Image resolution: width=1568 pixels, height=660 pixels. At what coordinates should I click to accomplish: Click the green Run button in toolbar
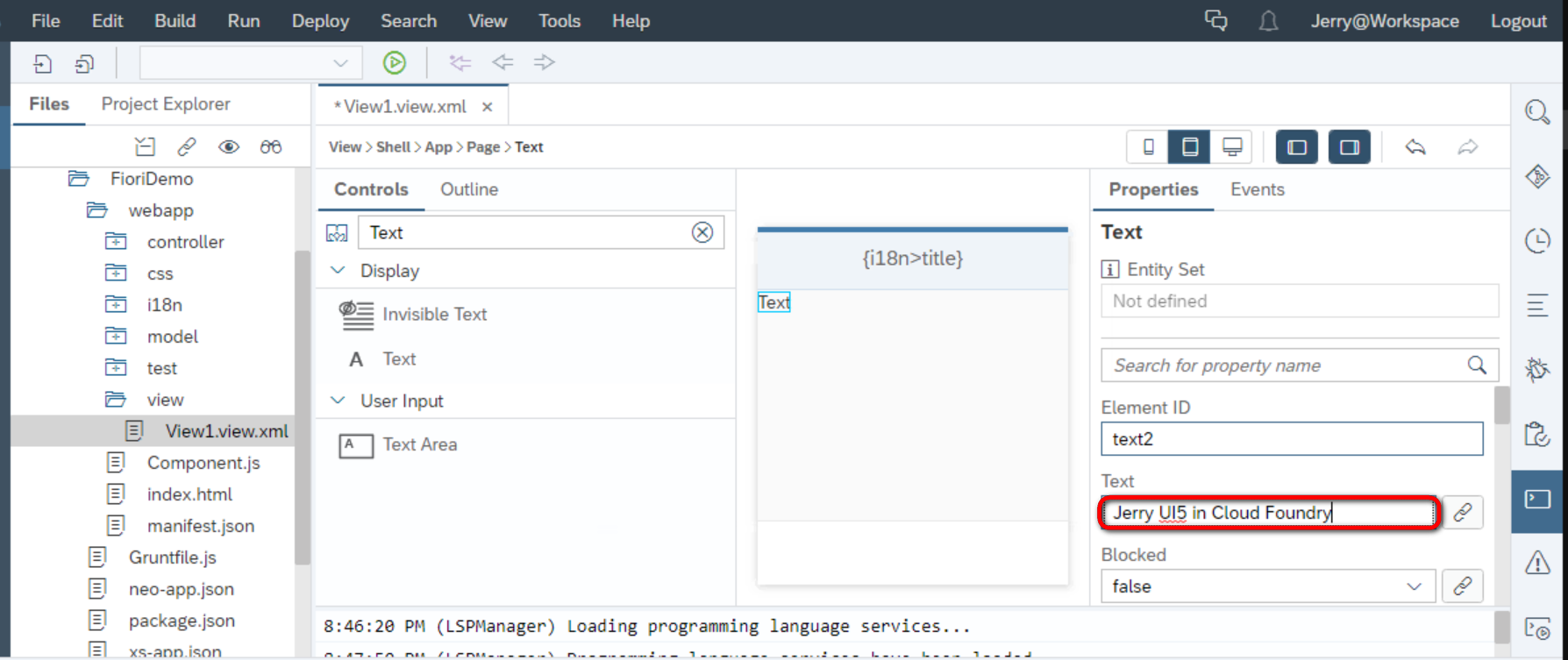395,62
